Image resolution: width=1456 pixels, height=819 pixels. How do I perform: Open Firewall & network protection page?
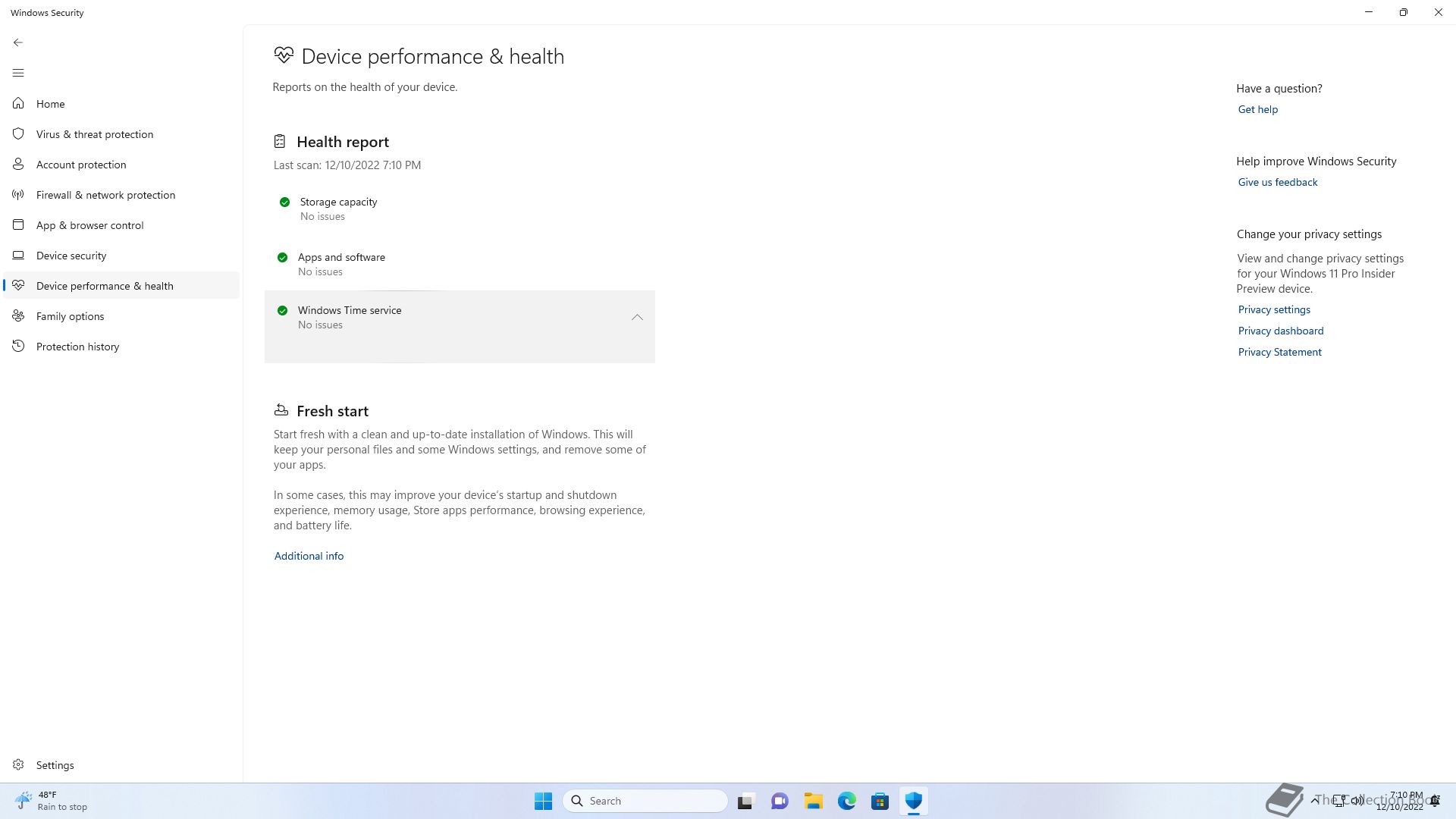pyautogui.click(x=121, y=194)
